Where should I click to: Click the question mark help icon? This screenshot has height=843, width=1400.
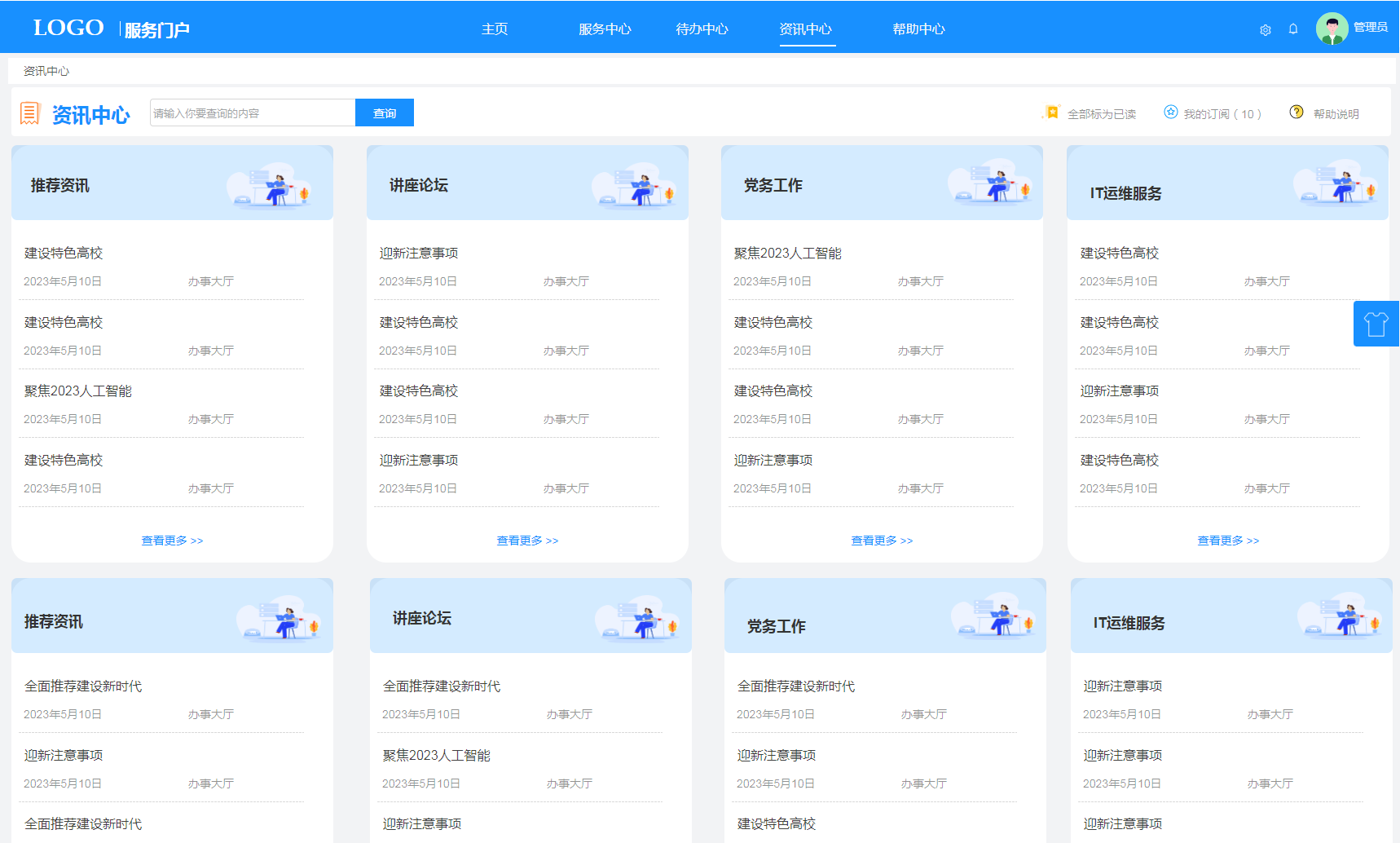[x=1297, y=113]
